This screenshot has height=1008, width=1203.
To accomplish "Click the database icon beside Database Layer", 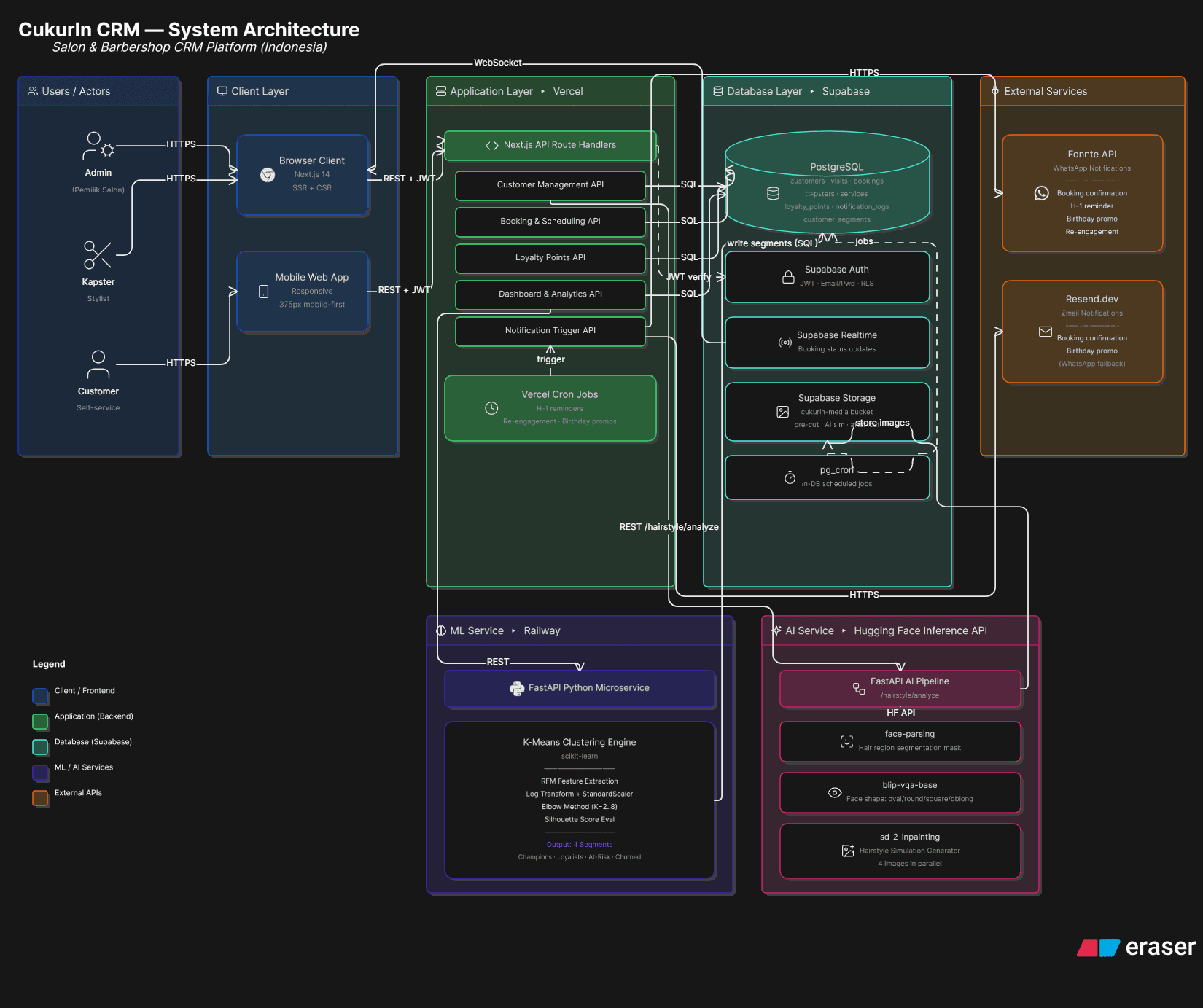I will pyautogui.click(x=718, y=91).
